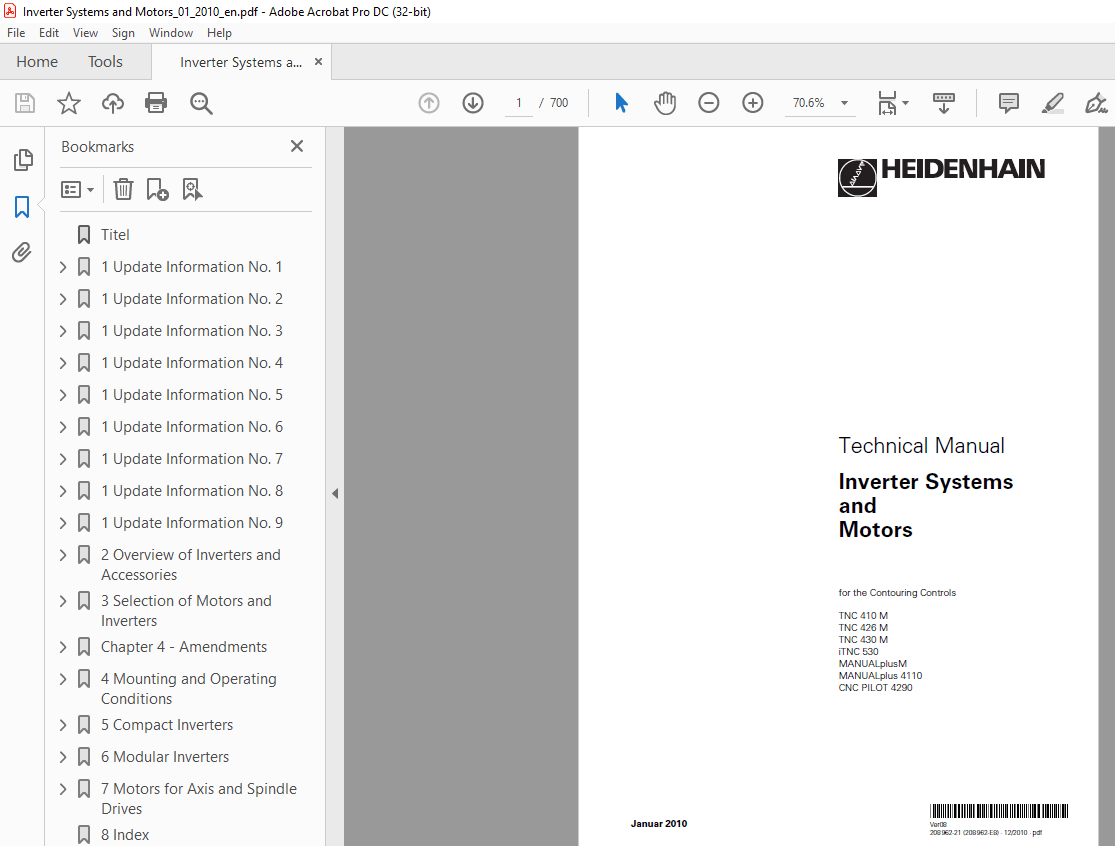
Task: Open the page thumbnails panel
Action: [x=22, y=160]
